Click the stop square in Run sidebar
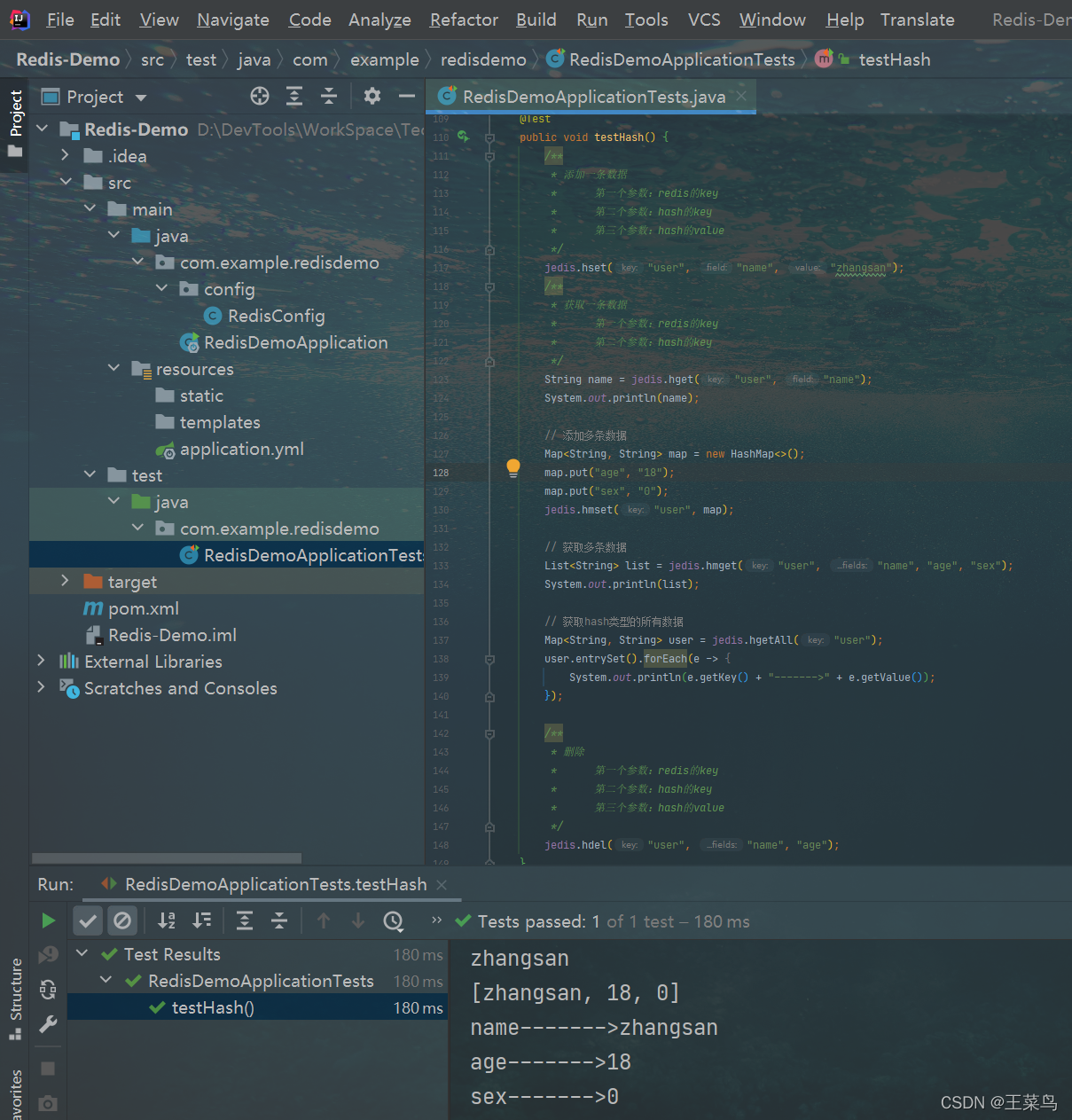The image size is (1072, 1120). pyautogui.click(x=49, y=1069)
